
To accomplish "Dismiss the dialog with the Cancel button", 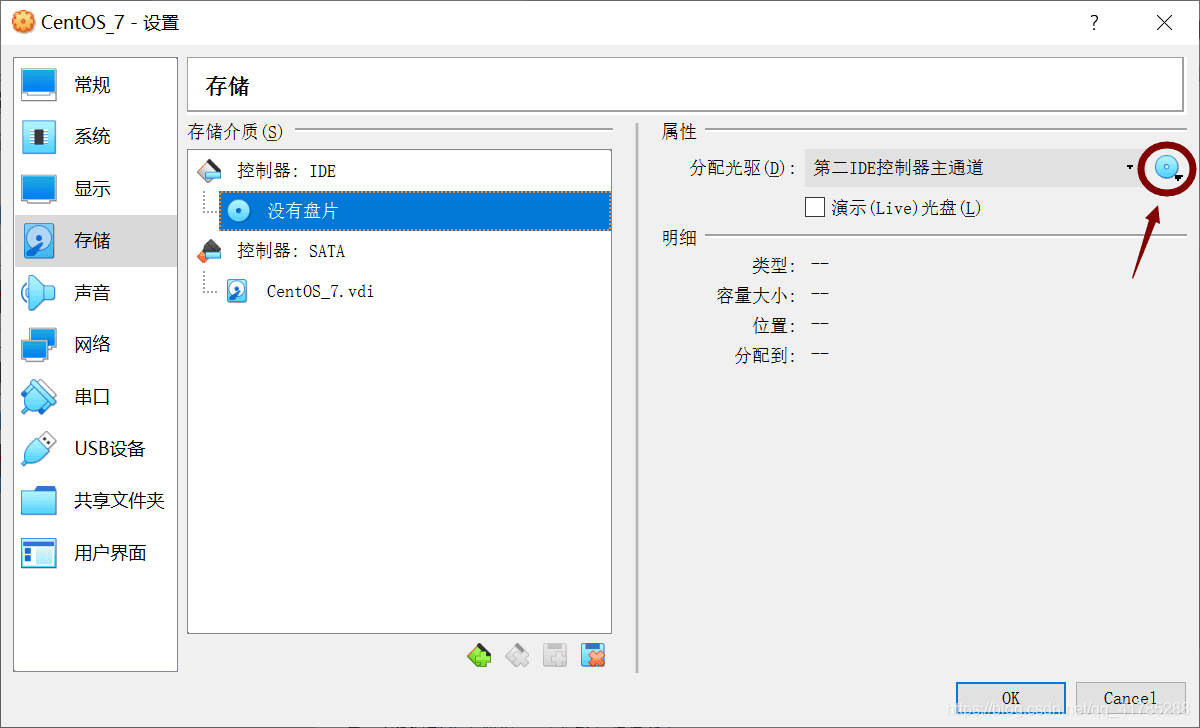I will pyautogui.click(x=1131, y=698).
